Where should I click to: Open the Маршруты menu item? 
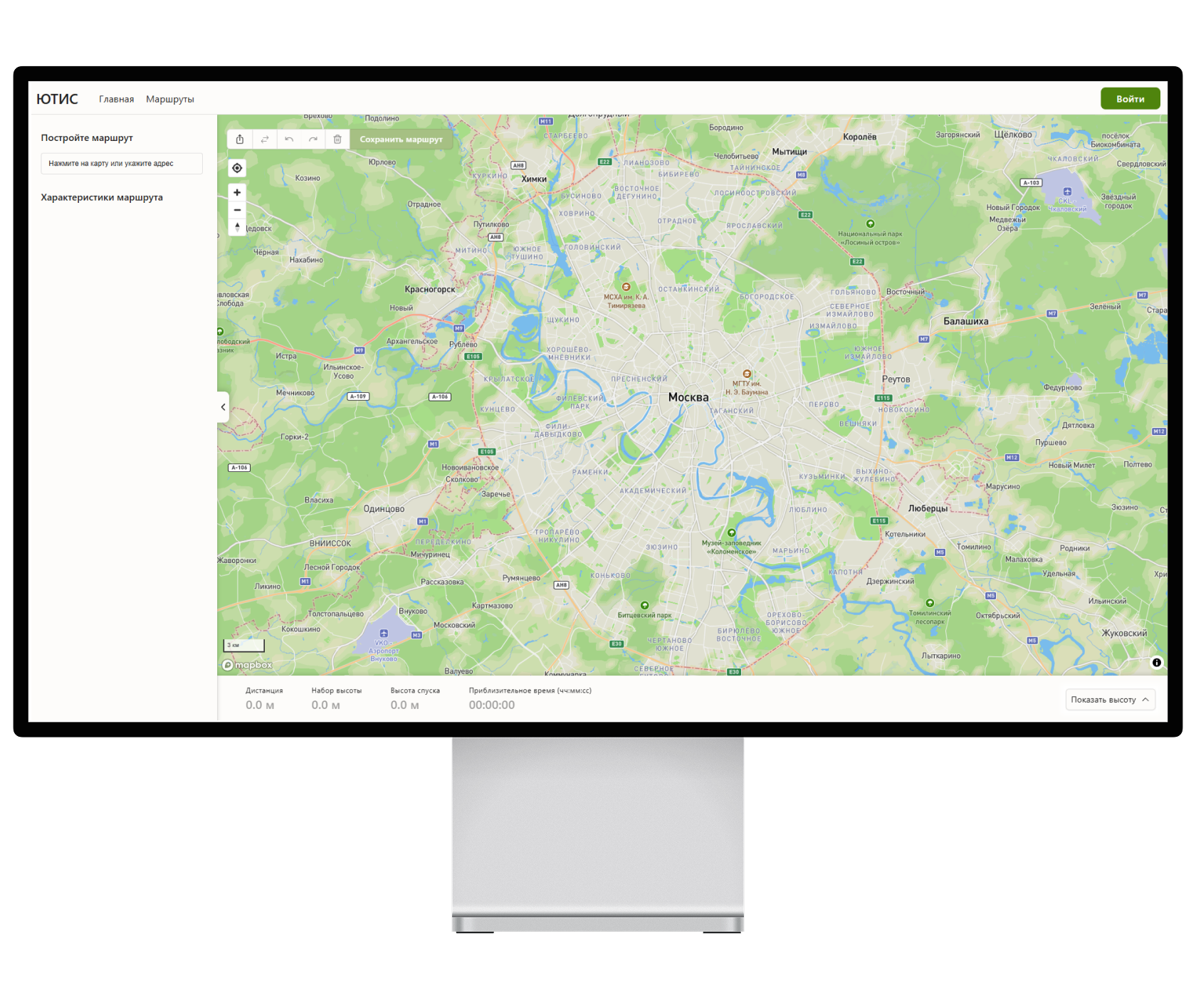(170, 99)
